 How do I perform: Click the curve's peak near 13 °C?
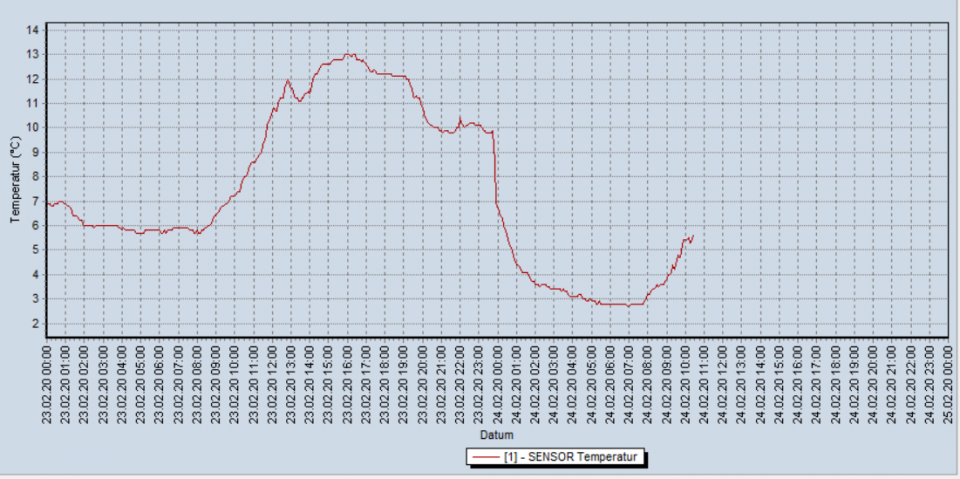tap(348, 54)
